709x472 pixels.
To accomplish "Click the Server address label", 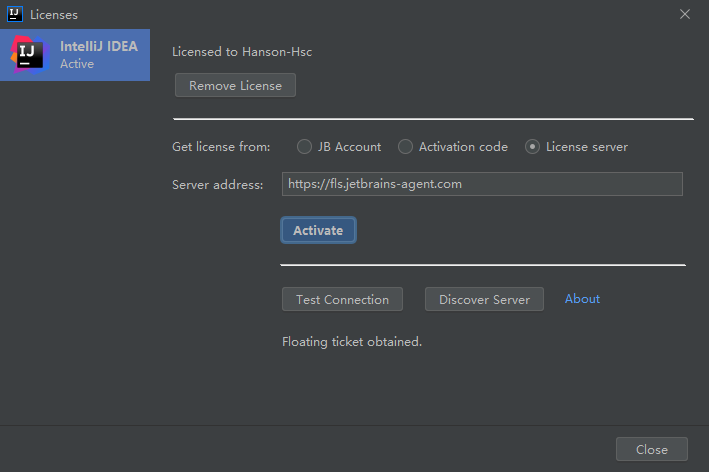I will (x=217, y=184).
